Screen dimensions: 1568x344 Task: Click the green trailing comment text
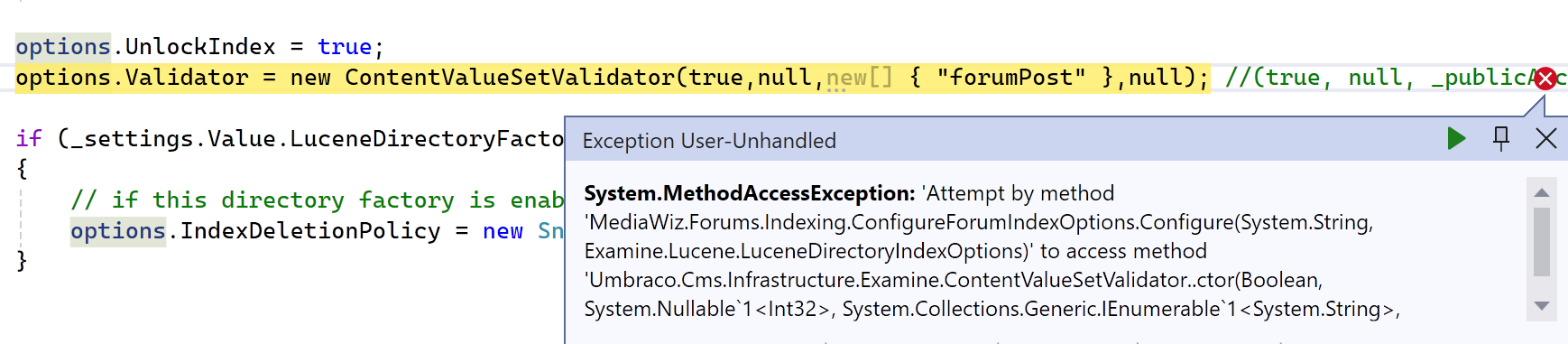pos(1396,78)
